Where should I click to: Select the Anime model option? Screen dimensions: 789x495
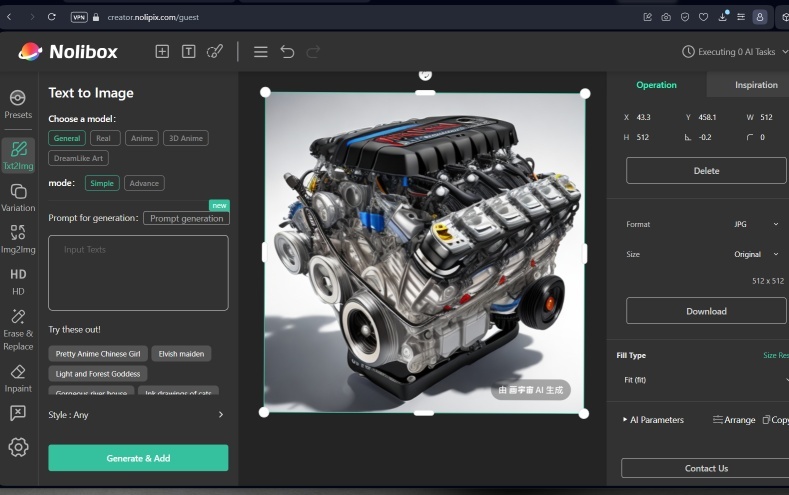click(141, 138)
